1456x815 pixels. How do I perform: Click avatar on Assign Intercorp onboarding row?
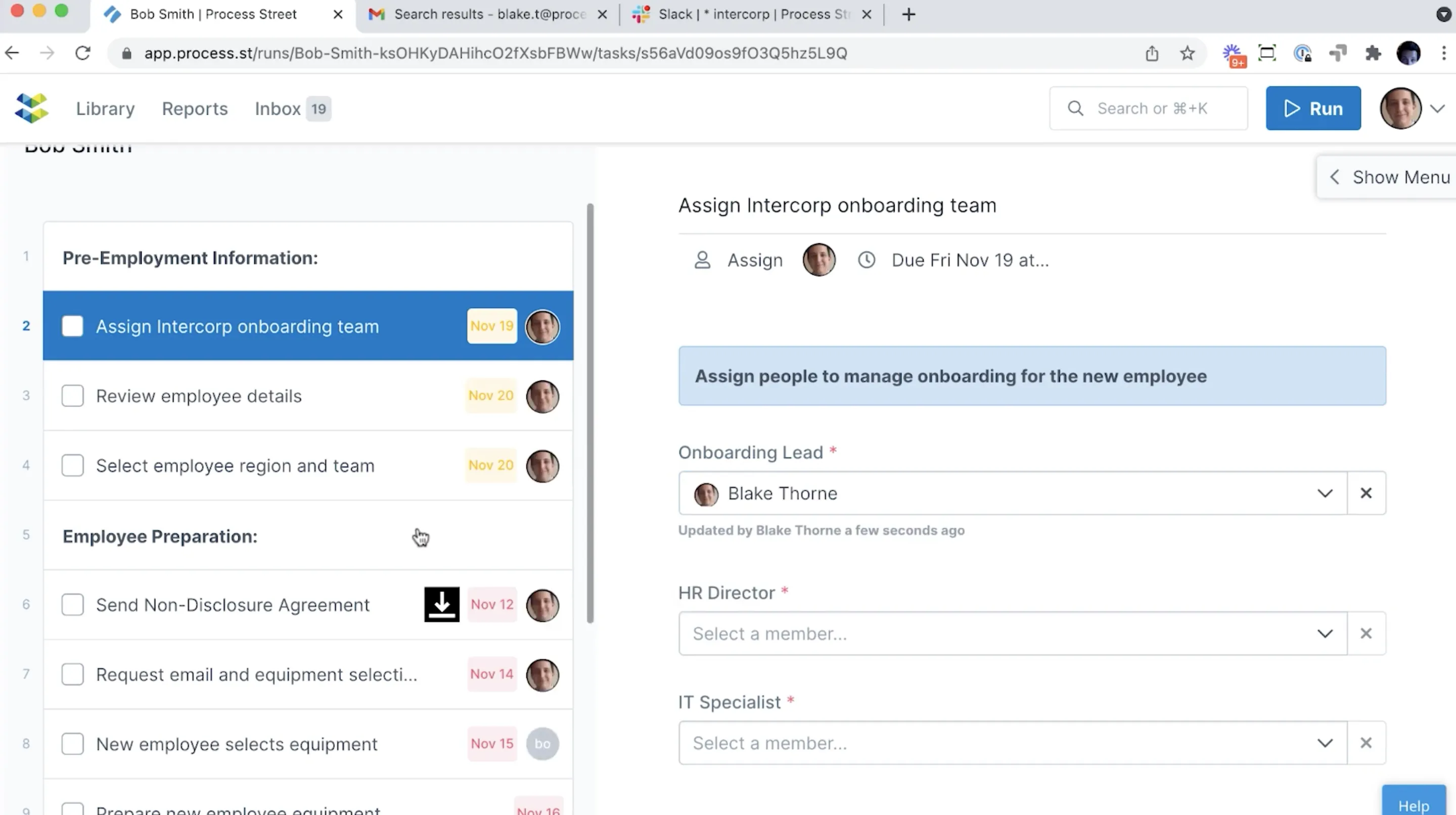tap(542, 326)
